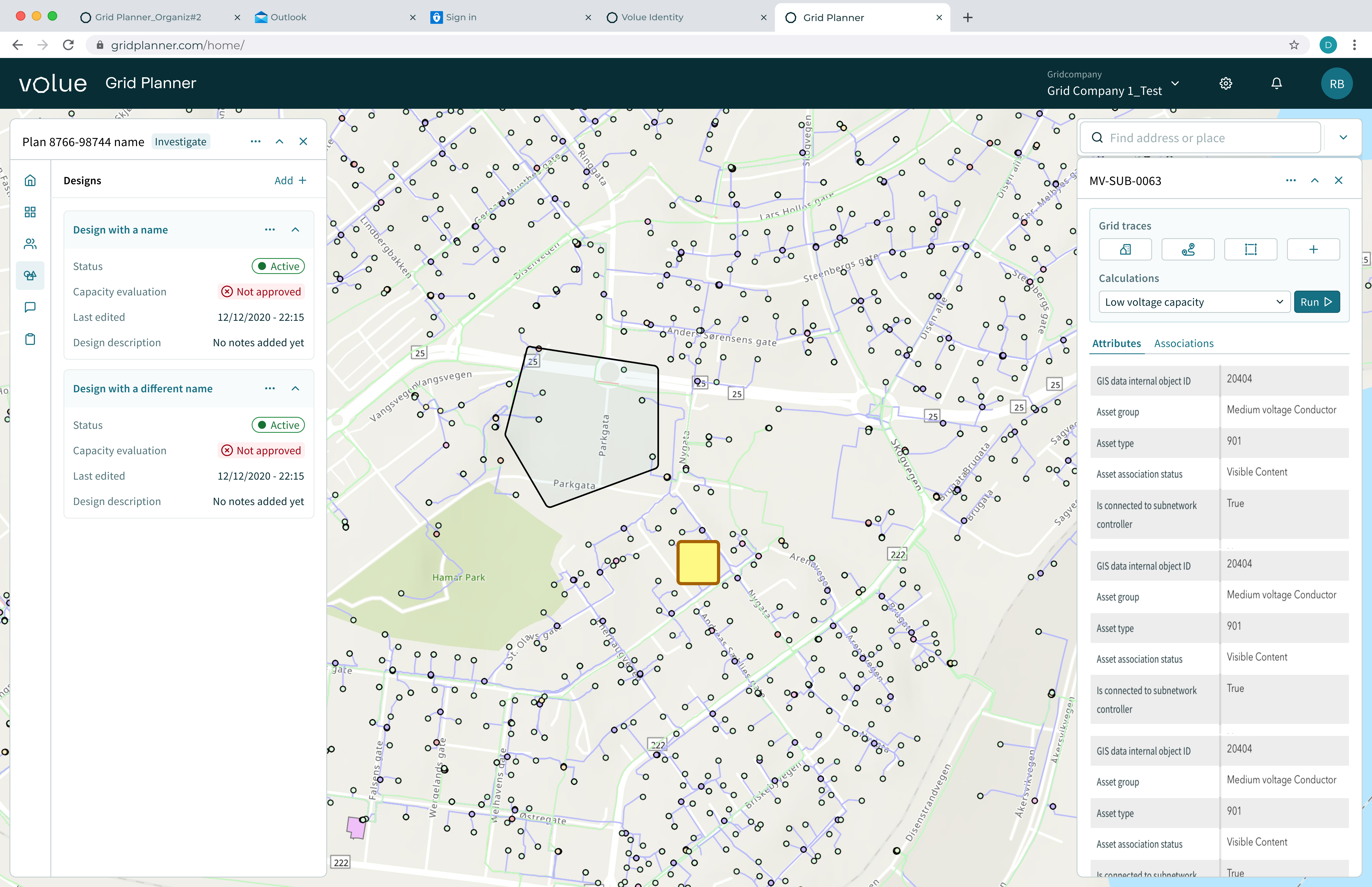Click the search magnifier icon
This screenshot has width=1372, height=887.
click(1097, 138)
